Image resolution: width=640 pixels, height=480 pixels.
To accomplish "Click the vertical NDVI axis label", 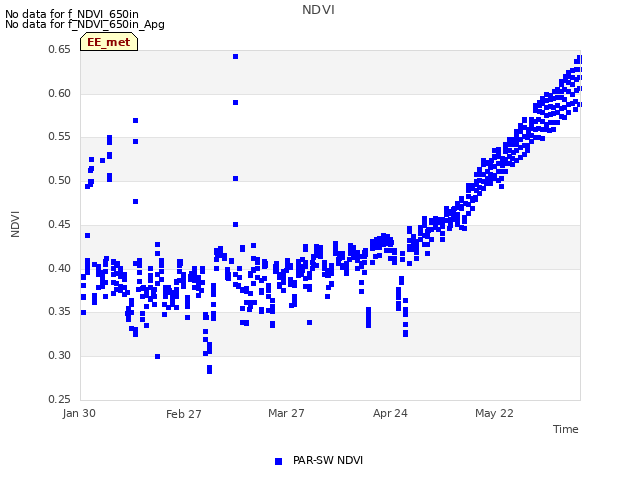I will point(15,224).
